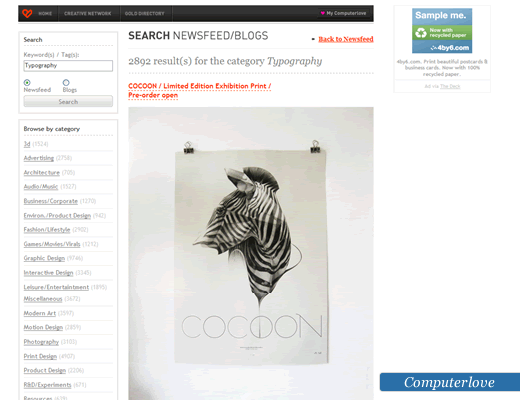This screenshot has width=520, height=400.
Task: Open the Gold Directory menu item
Action: click(145, 14)
